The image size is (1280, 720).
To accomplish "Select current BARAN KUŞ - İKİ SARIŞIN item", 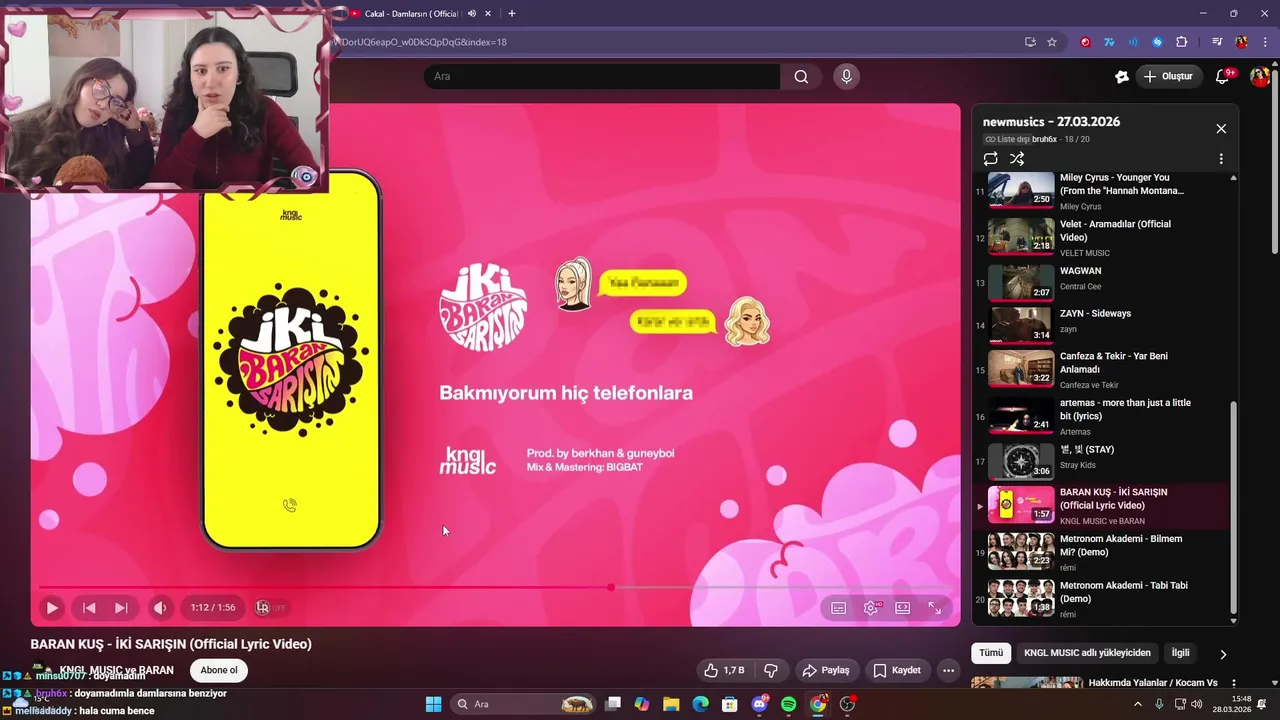I will [x=1099, y=506].
